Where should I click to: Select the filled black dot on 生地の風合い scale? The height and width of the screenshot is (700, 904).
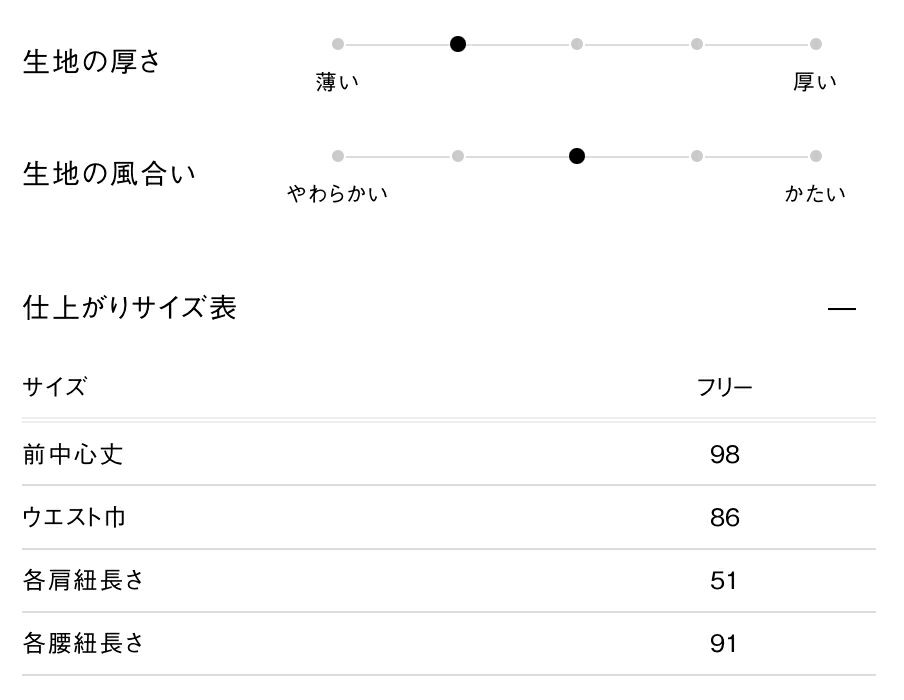pyautogui.click(x=577, y=156)
